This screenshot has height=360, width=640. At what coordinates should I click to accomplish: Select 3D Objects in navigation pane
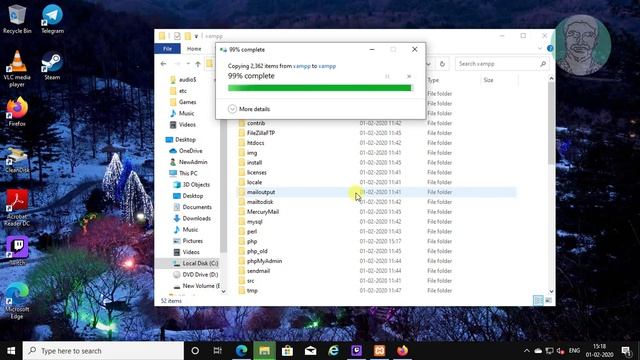click(x=191, y=184)
